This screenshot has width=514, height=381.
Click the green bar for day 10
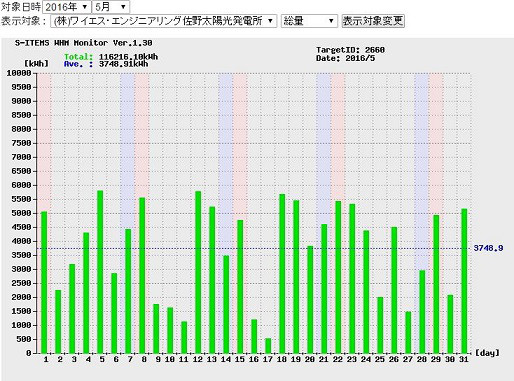click(170, 330)
